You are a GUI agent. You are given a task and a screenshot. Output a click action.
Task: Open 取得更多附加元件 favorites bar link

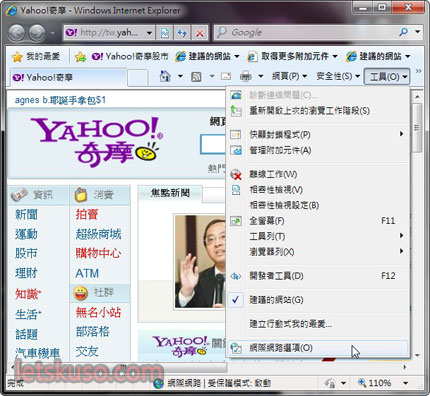(293, 56)
